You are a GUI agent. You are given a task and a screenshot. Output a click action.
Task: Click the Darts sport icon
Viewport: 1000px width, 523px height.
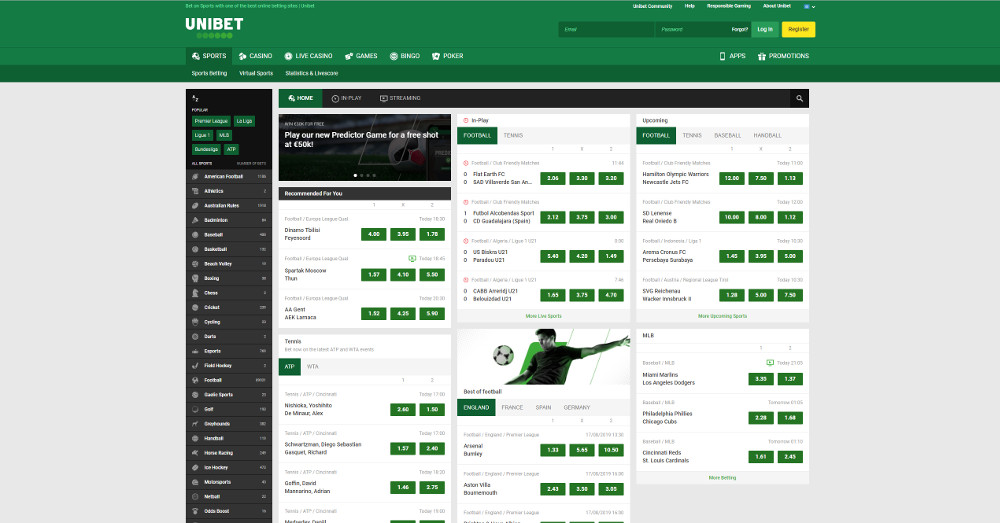[196, 336]
